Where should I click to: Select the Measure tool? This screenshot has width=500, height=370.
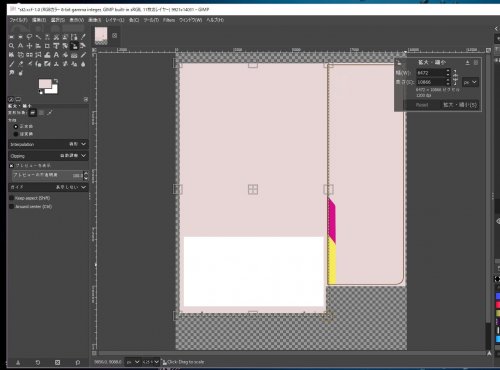tap(20, 46)
